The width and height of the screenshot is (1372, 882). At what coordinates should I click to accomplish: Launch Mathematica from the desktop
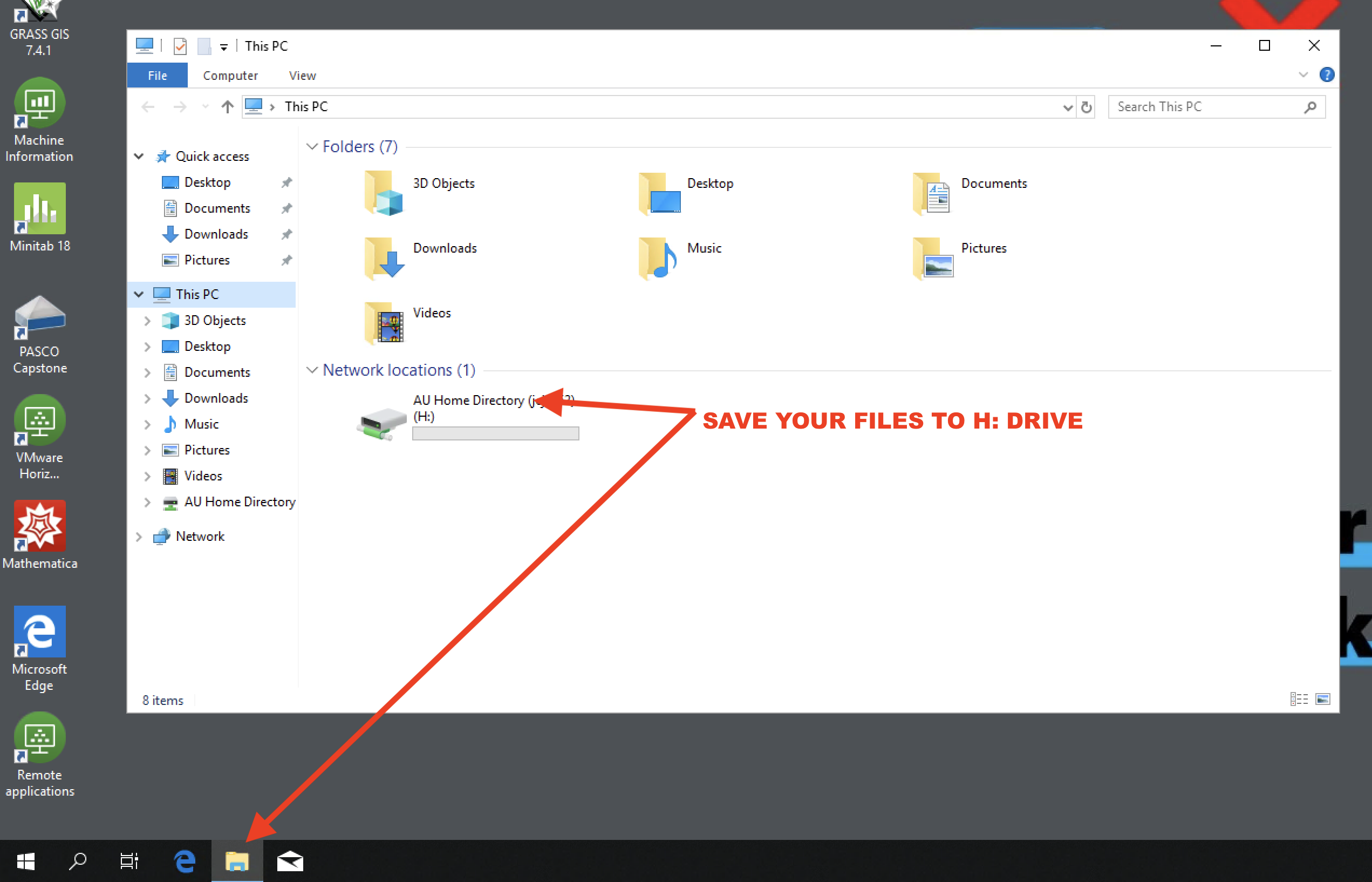pyautogui.click(x=39, y=527)
